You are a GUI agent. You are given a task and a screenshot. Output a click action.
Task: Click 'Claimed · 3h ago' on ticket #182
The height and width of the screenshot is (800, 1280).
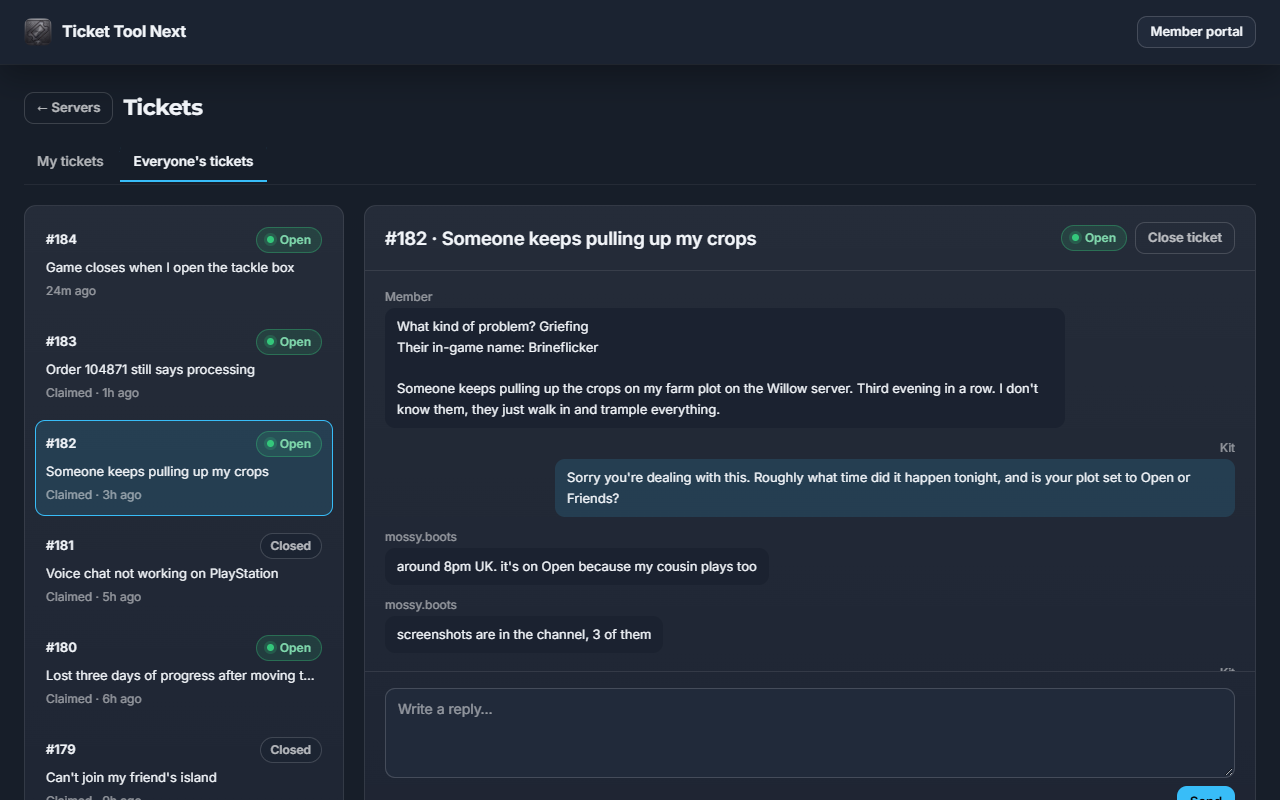coord(94,495)
